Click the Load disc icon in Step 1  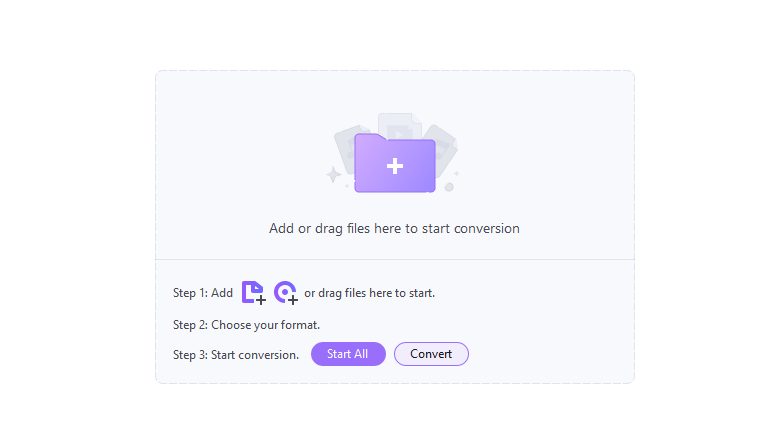[286, 293]
